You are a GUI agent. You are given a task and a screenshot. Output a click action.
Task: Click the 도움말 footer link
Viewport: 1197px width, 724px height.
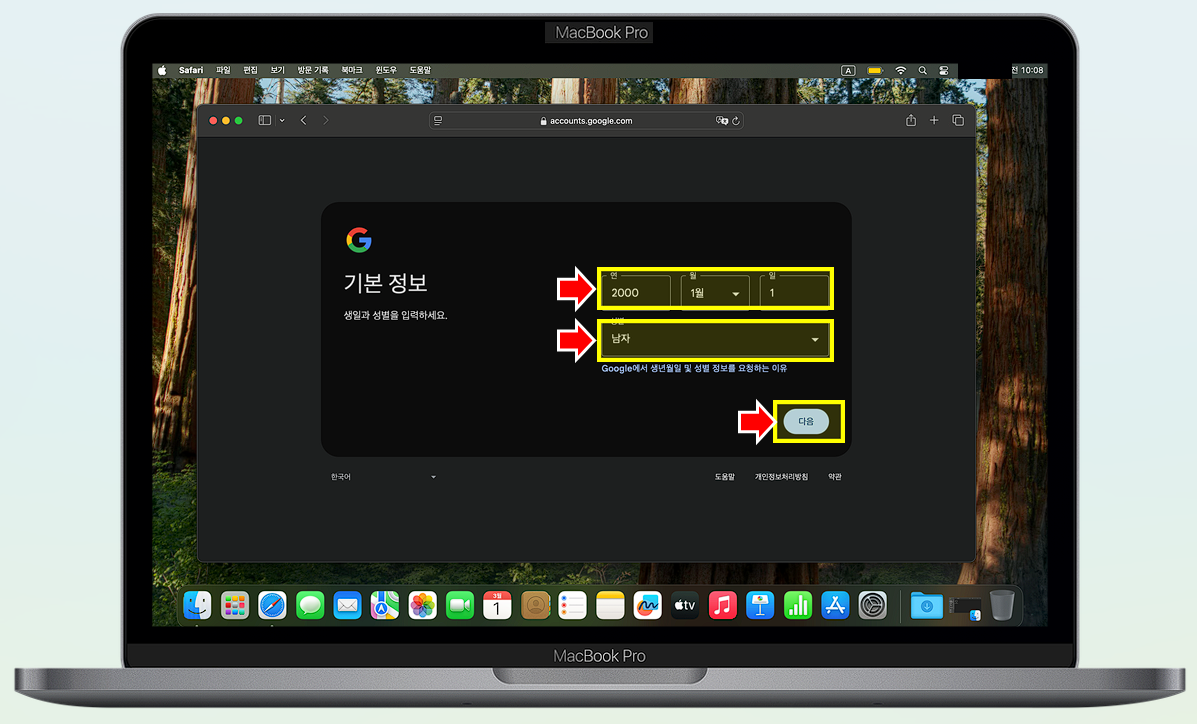[724, 477]
